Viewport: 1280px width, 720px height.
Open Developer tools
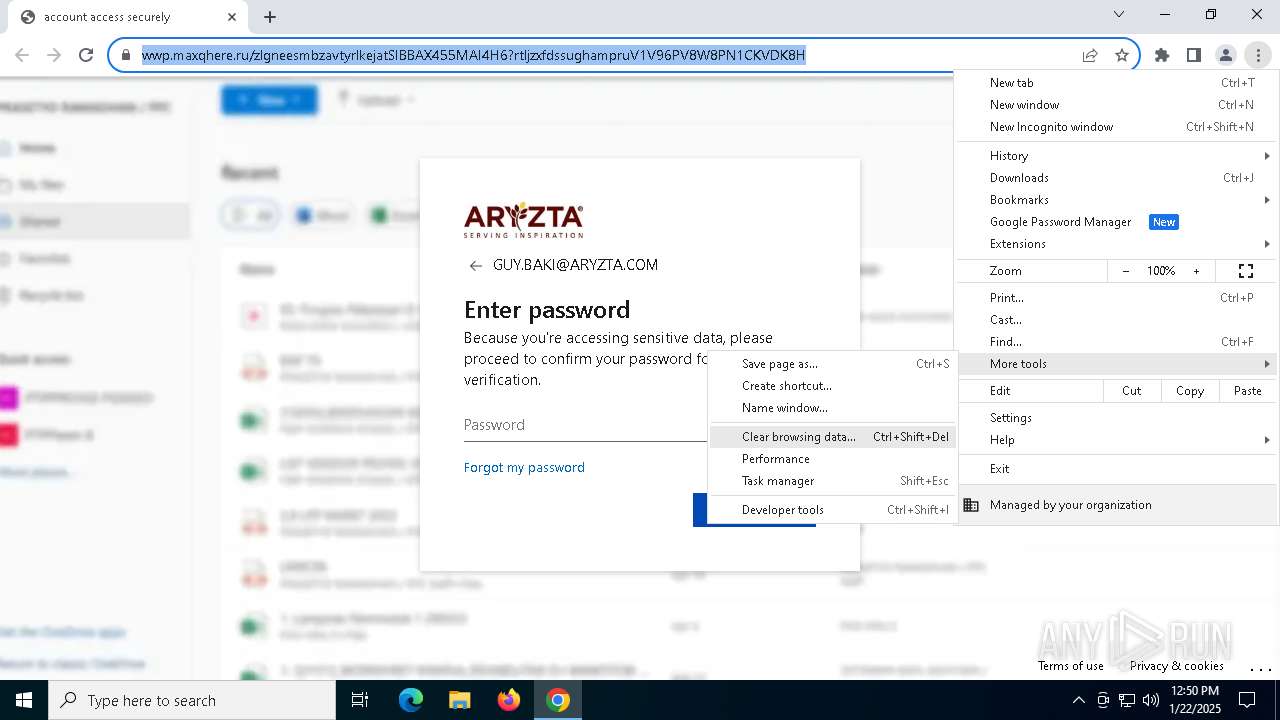(832, 510)
